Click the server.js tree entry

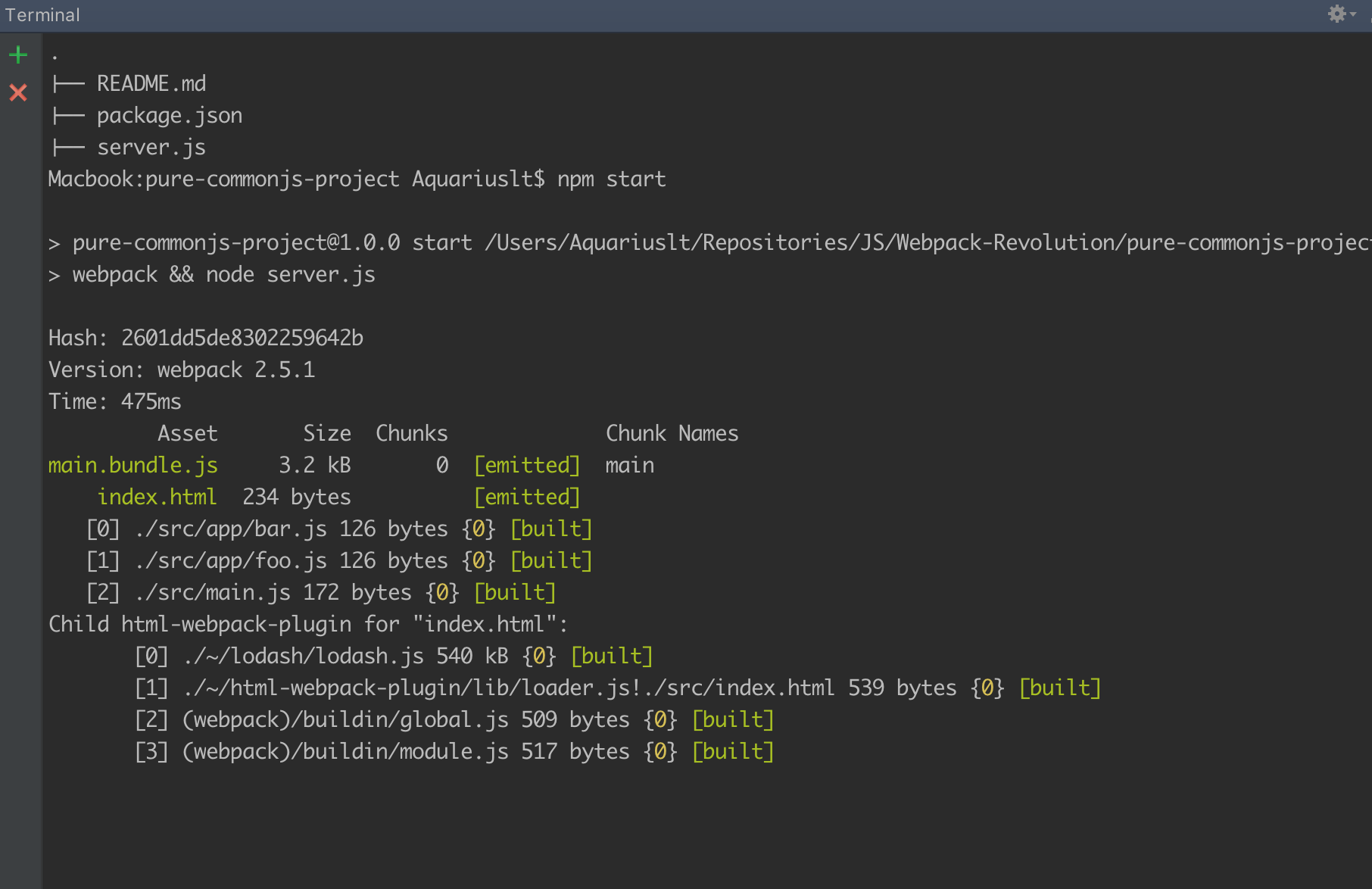(151, 147)
